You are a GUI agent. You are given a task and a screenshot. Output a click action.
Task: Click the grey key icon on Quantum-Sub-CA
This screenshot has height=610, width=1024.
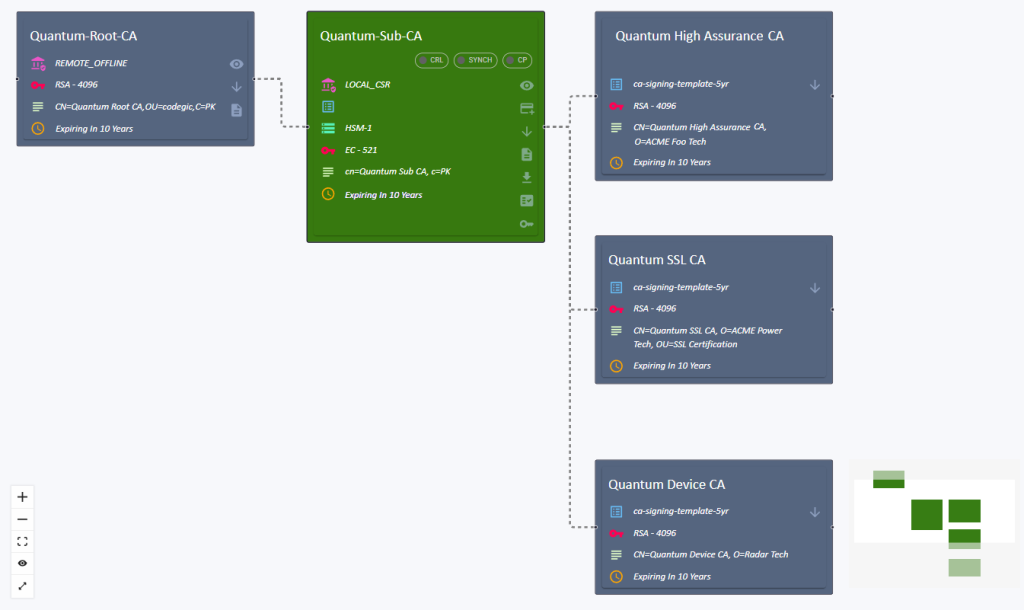pyautogui.click(x=527, y=224)
